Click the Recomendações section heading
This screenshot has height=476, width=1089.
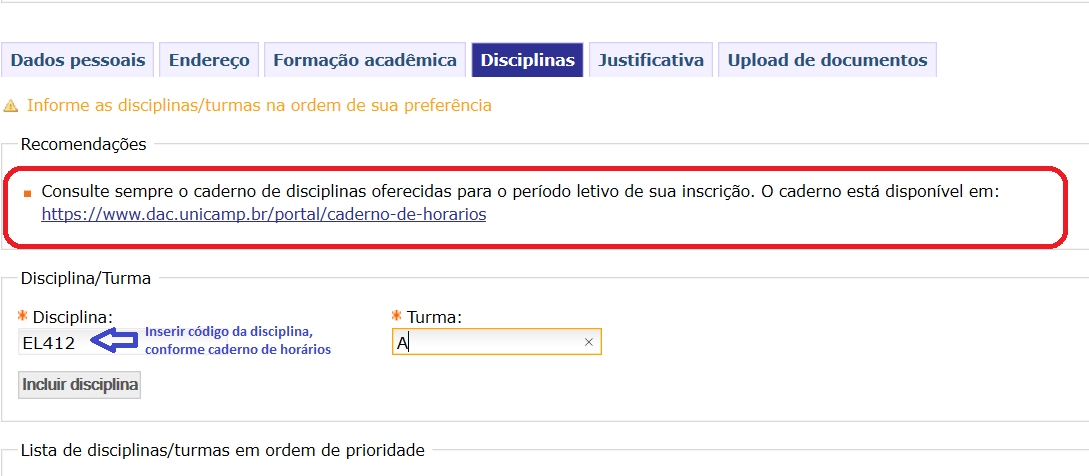pos(84,144)
